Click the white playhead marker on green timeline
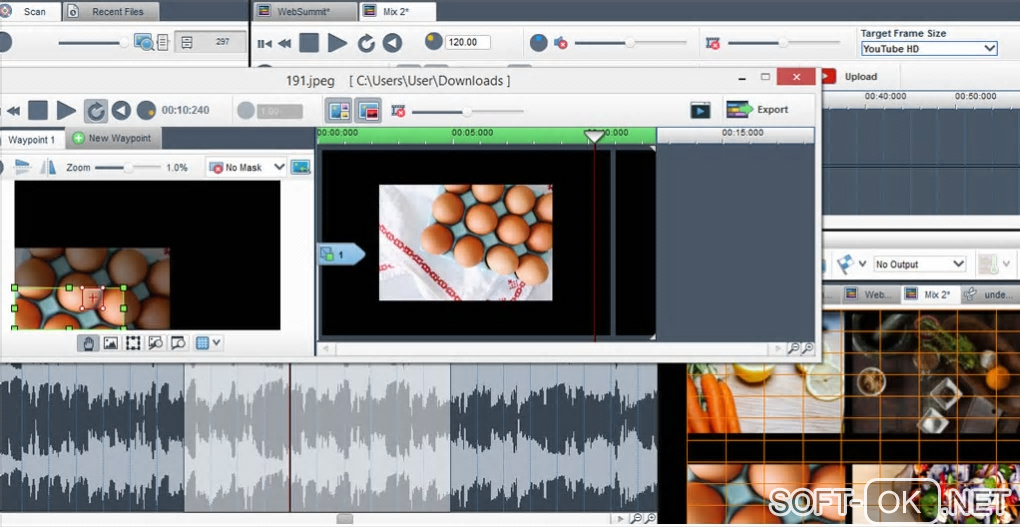Screen dimensions: 1020x527 [594, 136]
